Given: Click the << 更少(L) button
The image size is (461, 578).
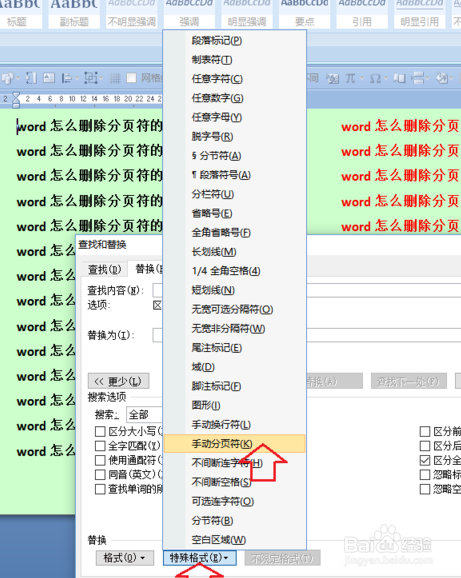Looking at the screenshot, I should pyautogui.click(x=119, y=381).
